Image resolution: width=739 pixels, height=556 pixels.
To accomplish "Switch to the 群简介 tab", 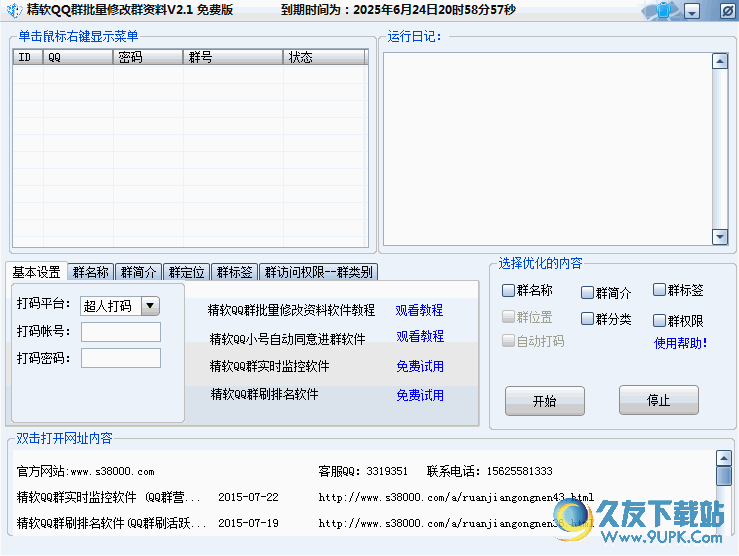I will [139, 272].
